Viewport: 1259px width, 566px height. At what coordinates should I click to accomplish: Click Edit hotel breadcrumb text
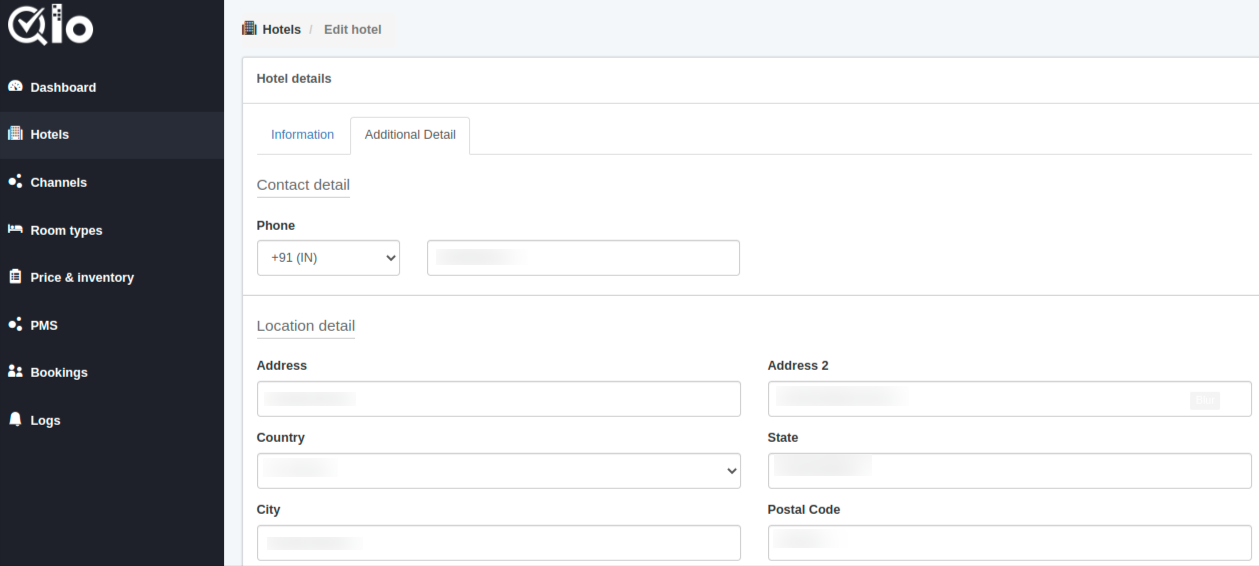click(x=353, y=29)
